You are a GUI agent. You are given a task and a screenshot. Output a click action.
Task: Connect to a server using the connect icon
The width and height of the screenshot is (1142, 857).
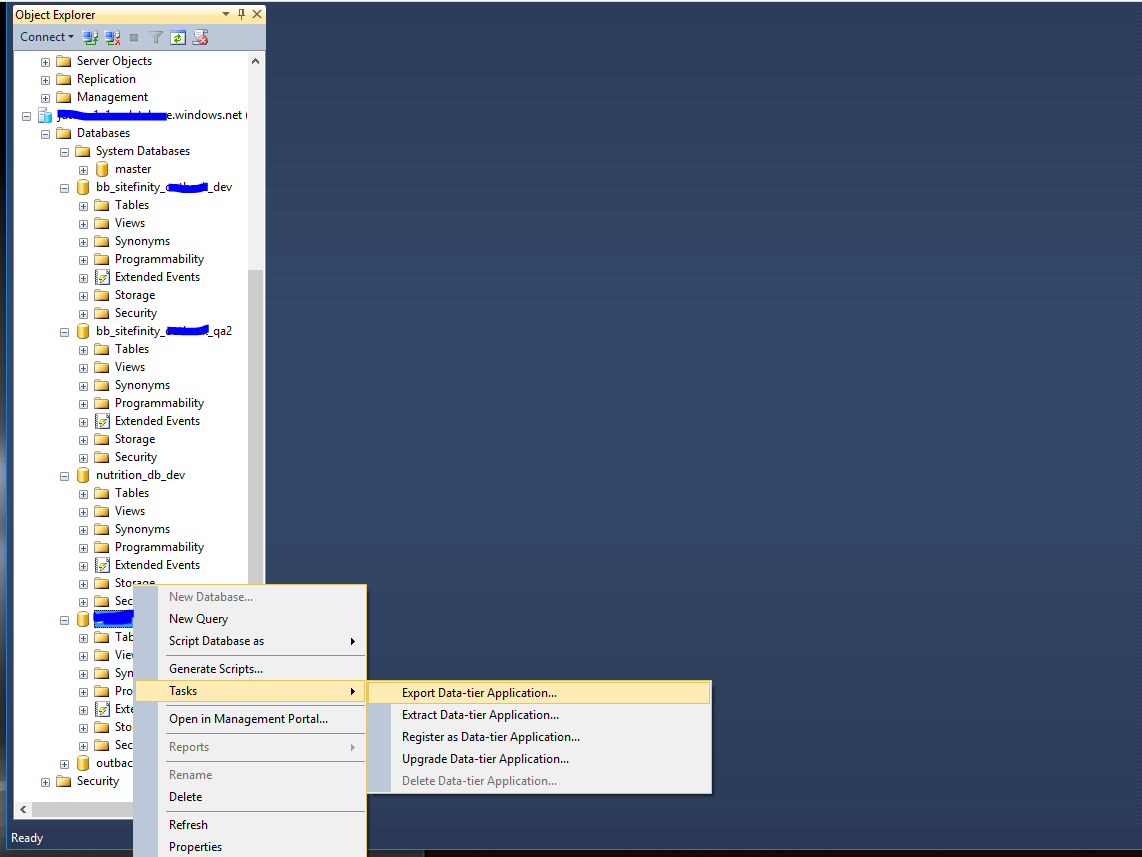click(x=90, y=37)
